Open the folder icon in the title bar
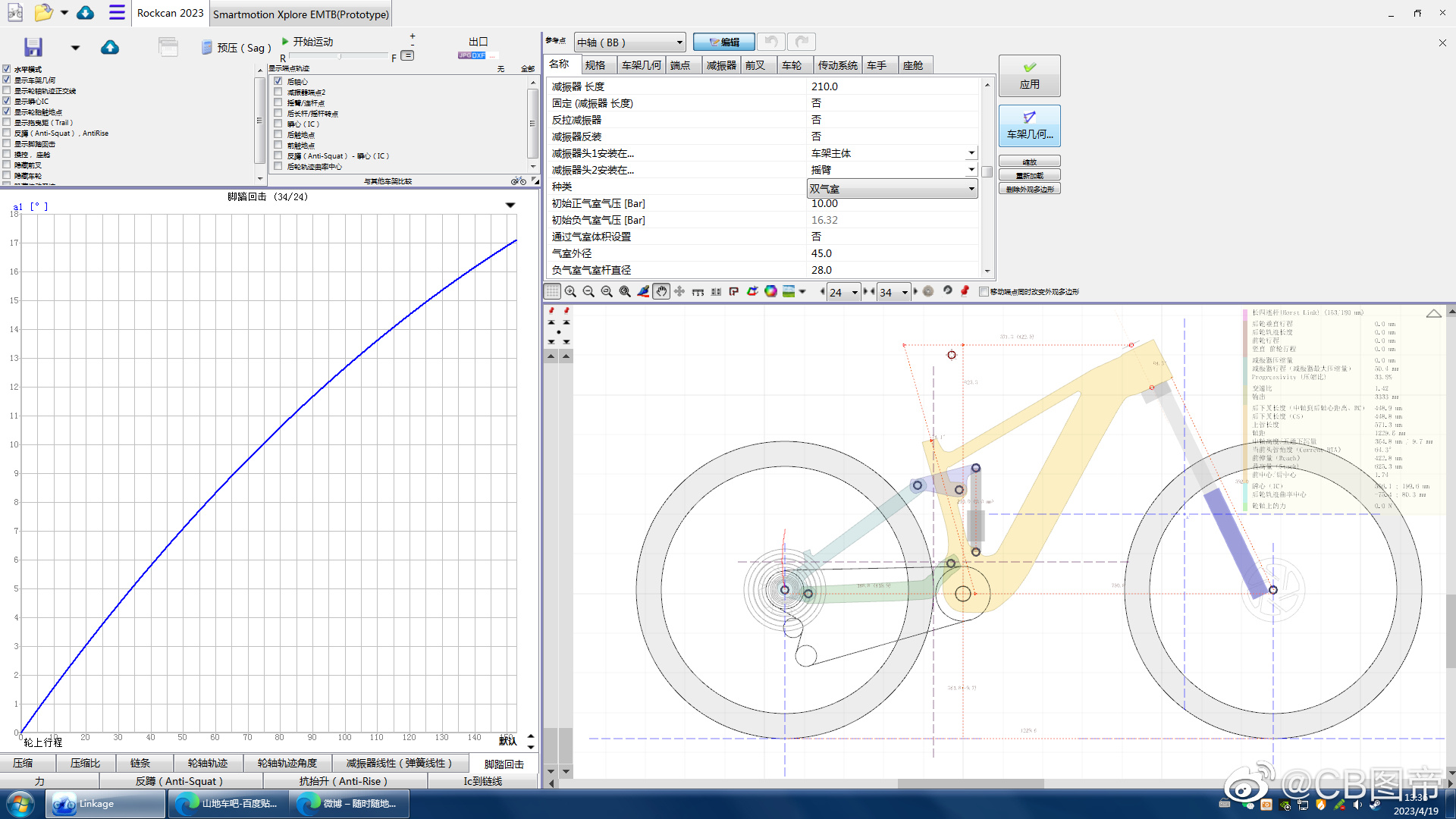This screenshot has width=1456, height=819. [x=43, y=12]
